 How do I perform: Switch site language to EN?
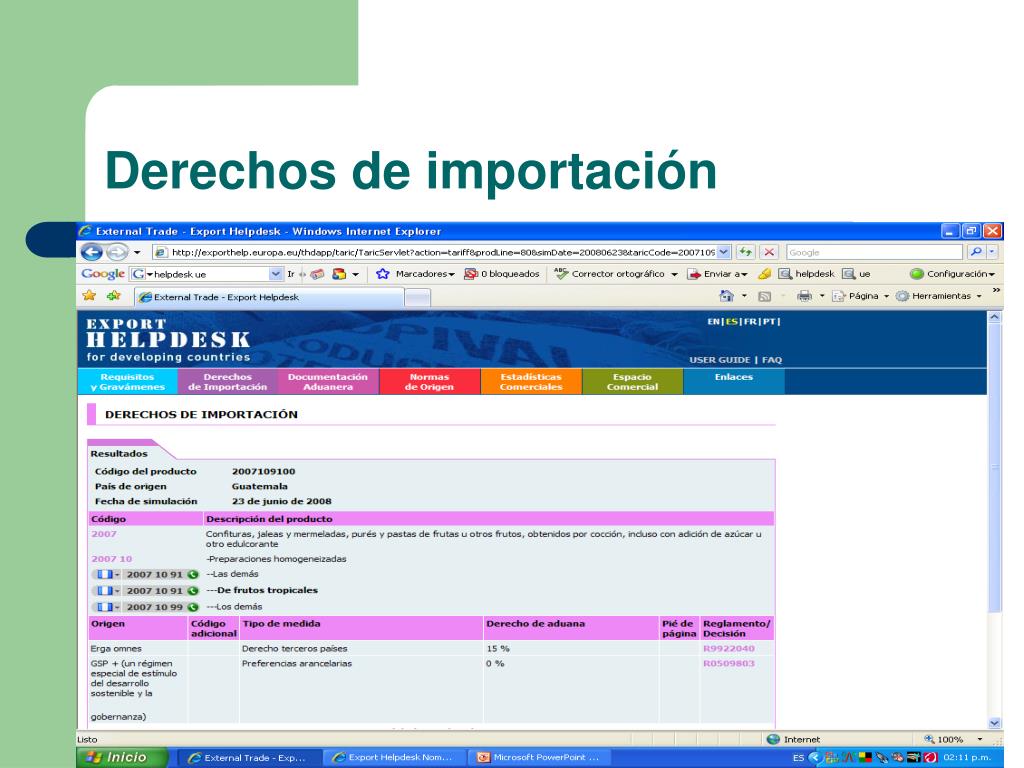[x=713, y=321]
